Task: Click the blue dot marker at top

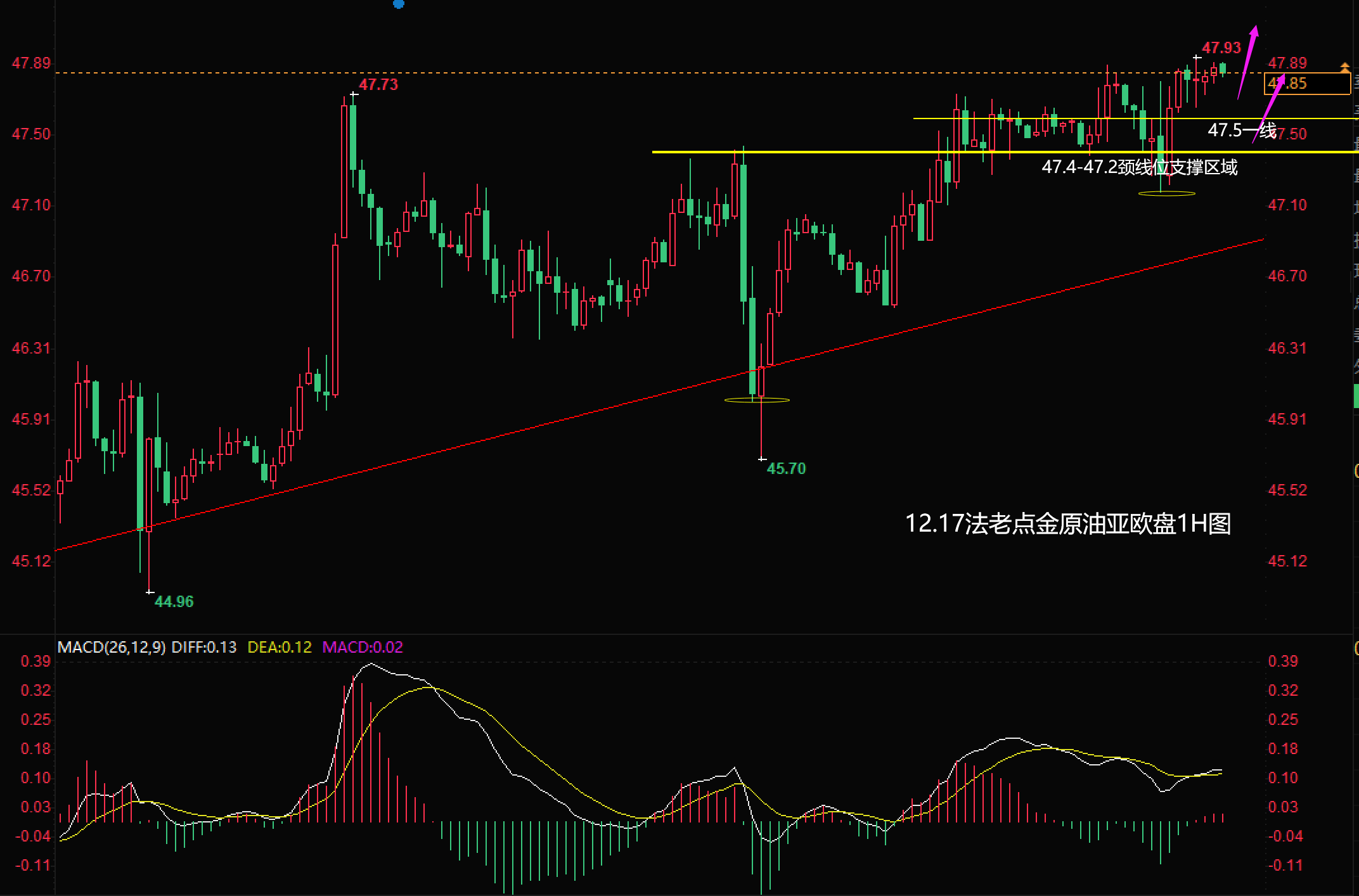Action: (x=398, y=4)
